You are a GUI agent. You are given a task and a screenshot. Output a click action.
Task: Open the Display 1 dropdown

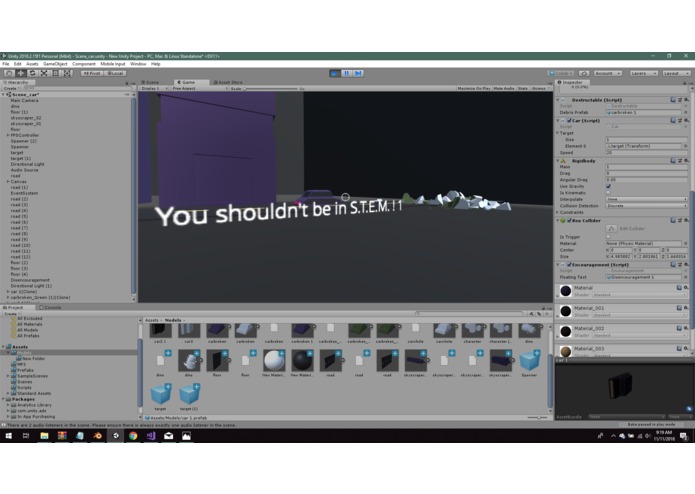coord(154,88)
